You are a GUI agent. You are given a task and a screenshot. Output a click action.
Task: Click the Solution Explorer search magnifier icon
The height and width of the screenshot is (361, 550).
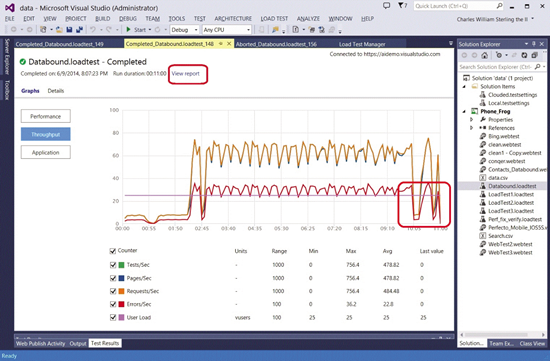click(x=538, y=67)
